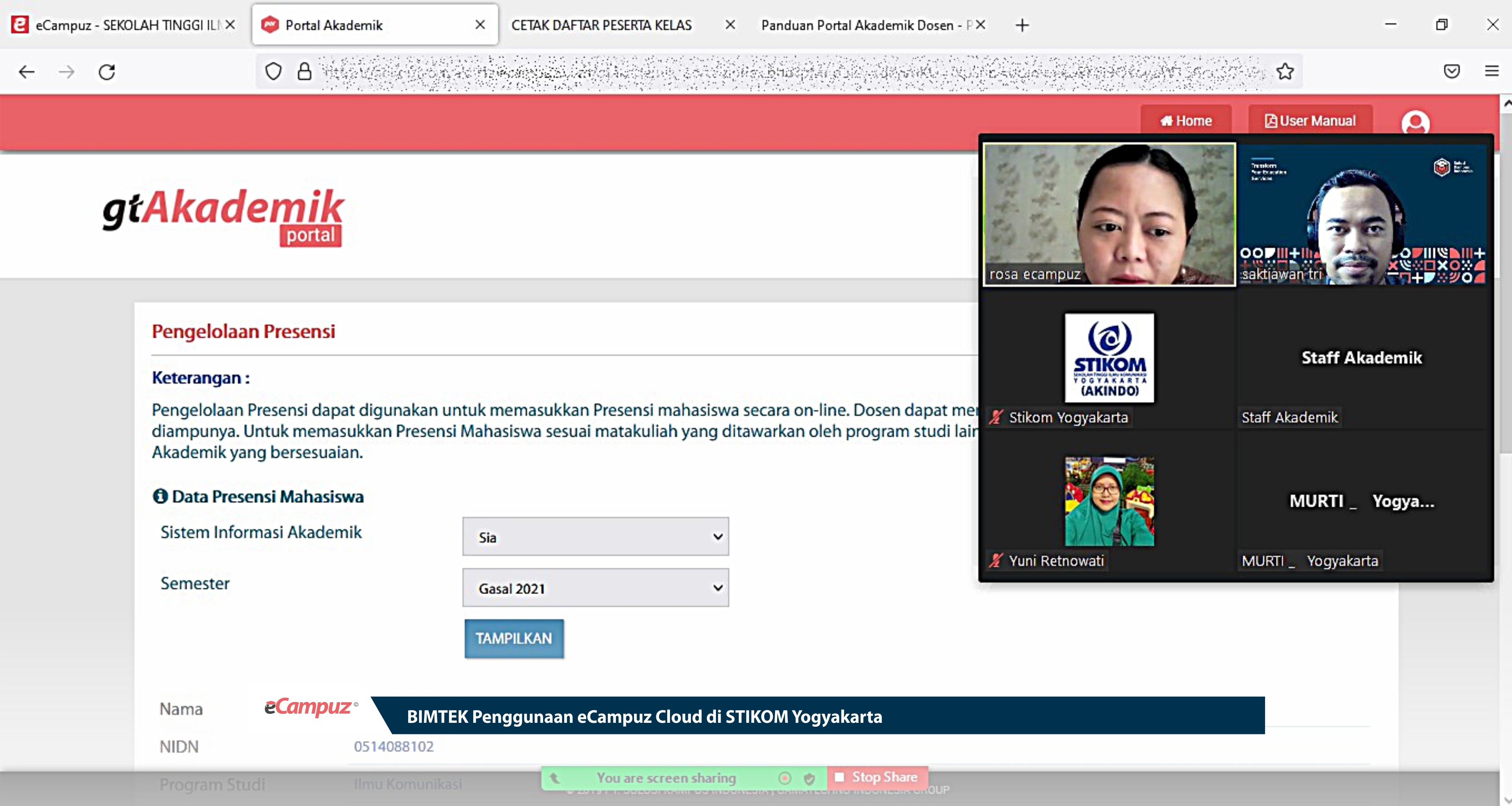Click the Data Presensi Mahasiswa heading

[268, 496]
